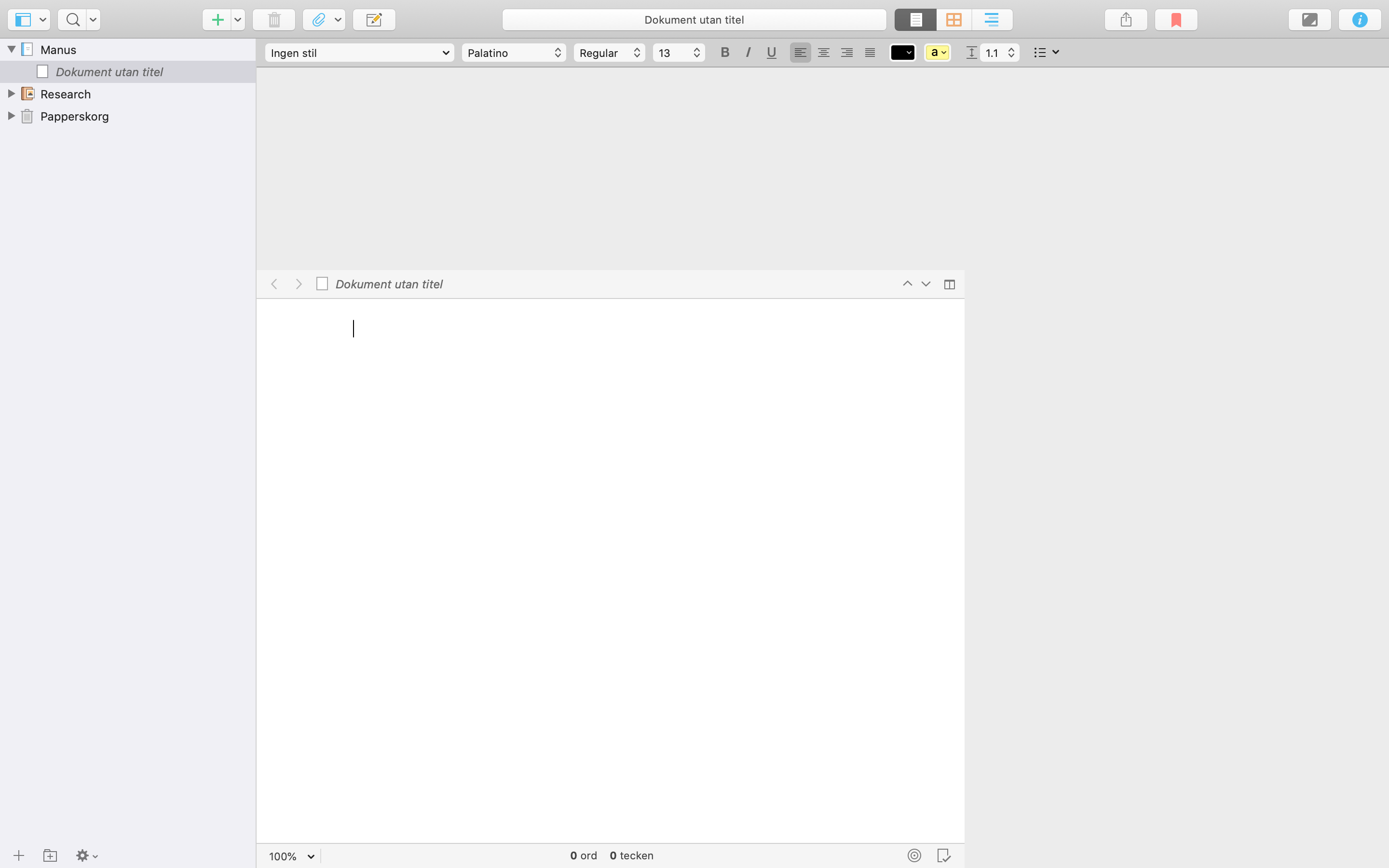Expand the Research folder triangle
This screenshot has height=868, width=1389.
pos(11,94)
